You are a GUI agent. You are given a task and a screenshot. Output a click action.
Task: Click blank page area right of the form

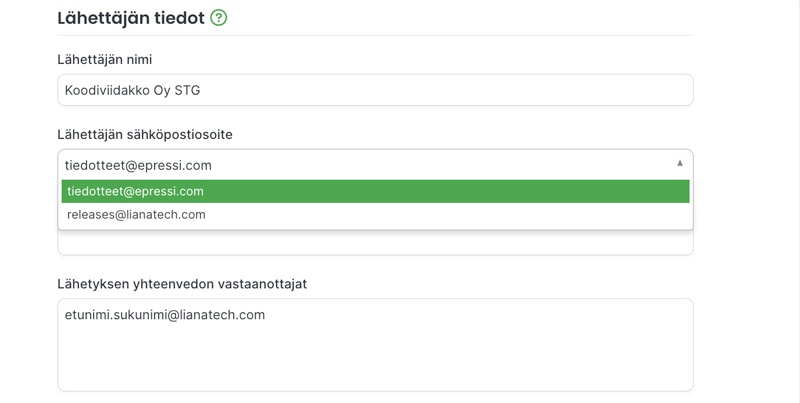point(747,204)
